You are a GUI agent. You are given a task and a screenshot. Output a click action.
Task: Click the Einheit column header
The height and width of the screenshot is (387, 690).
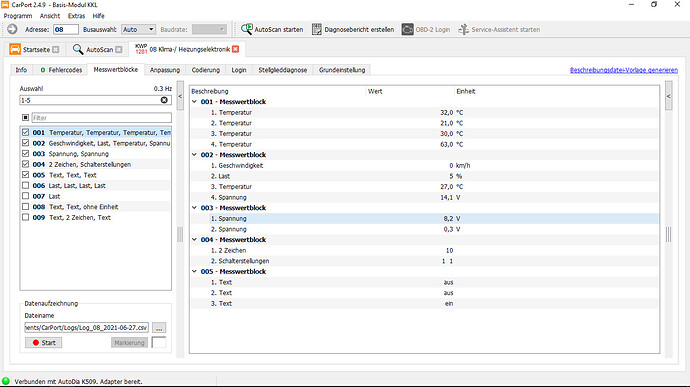(557, 91)
